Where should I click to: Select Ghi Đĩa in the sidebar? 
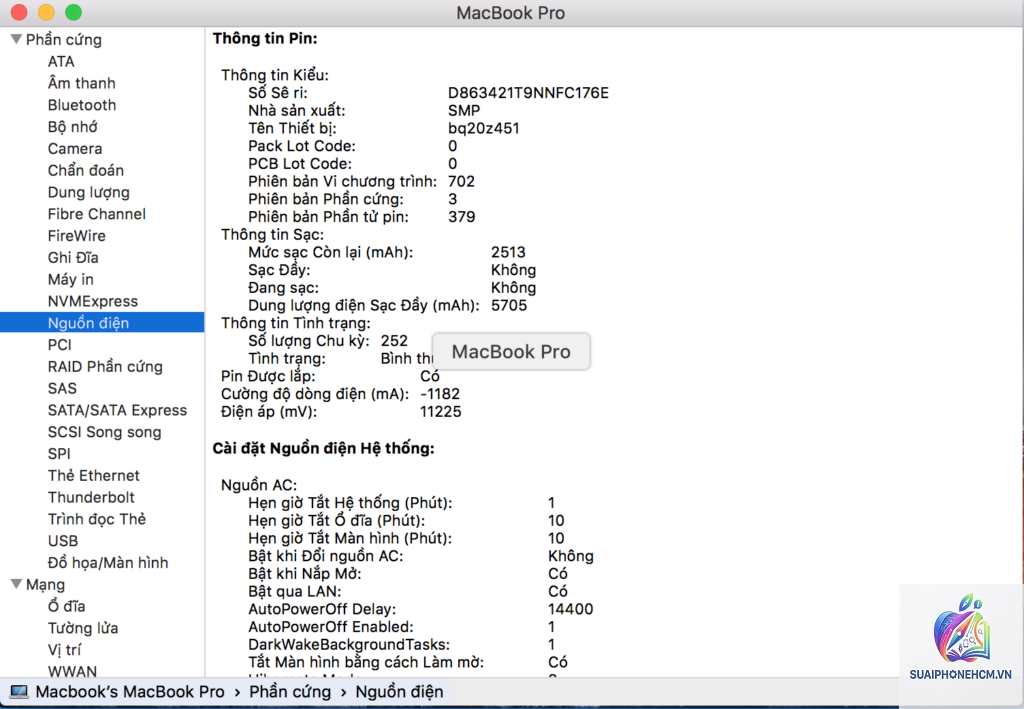[x=73, y=258]
